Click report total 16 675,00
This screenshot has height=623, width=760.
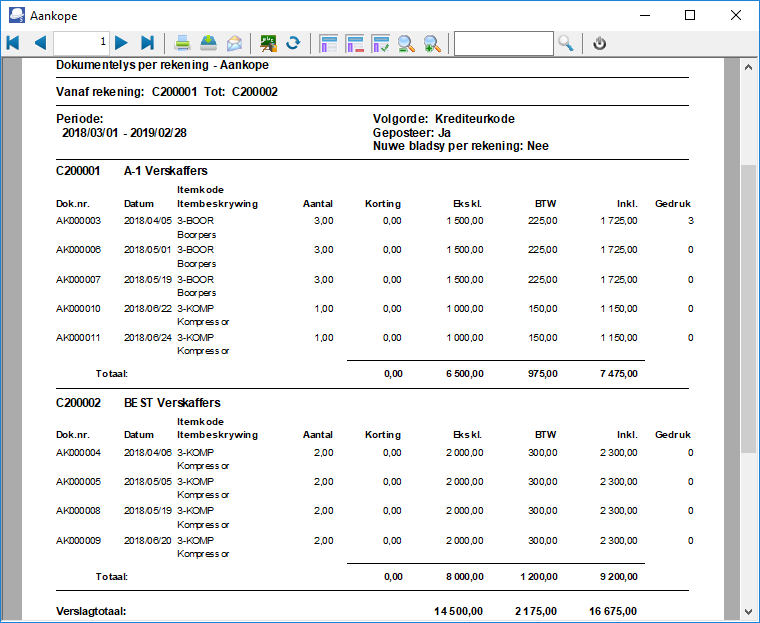pyautogui.click(x=613, y=611)
